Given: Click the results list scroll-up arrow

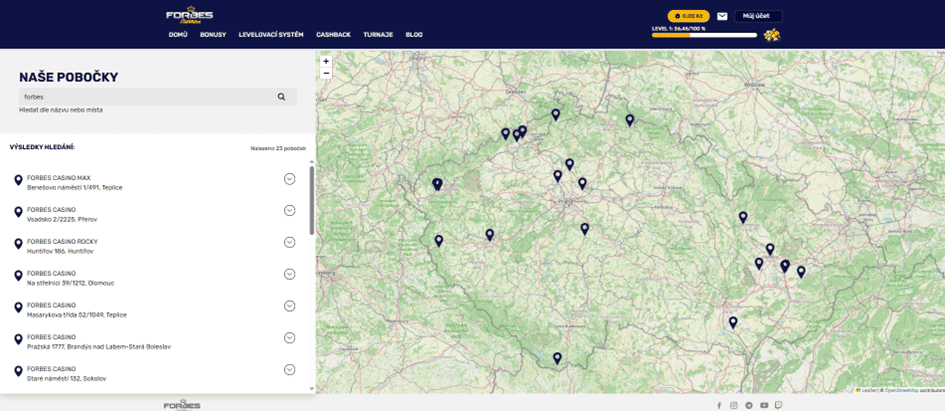Looking at the screenshot, I should pos(312,162).
